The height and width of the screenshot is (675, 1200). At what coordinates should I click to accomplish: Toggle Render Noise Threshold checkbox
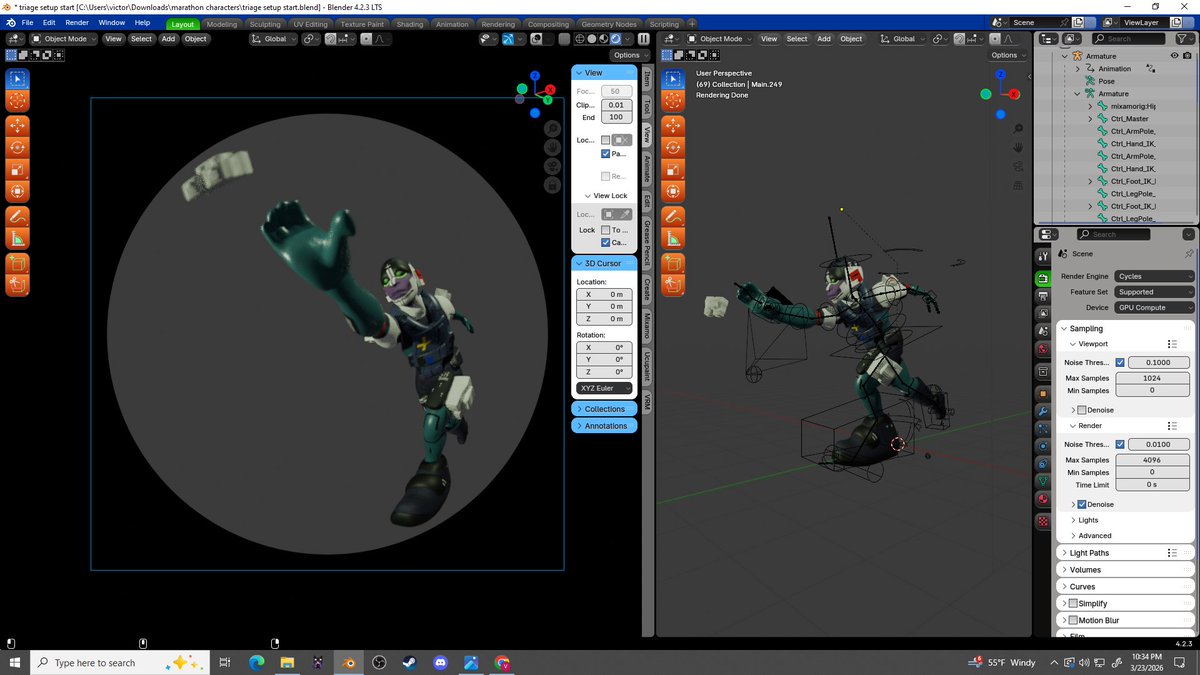click(1120, 444)
